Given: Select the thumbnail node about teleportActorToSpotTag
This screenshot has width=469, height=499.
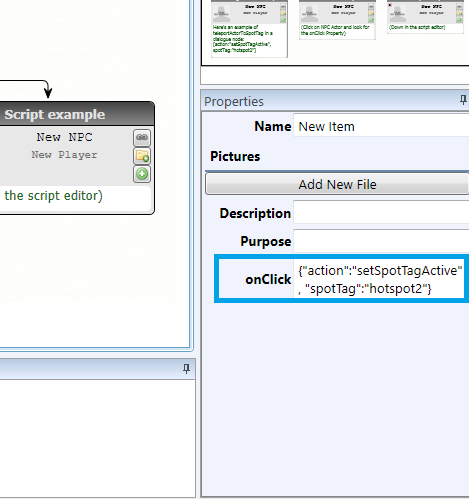Looking at the screenshot, I should pos(249,28).
